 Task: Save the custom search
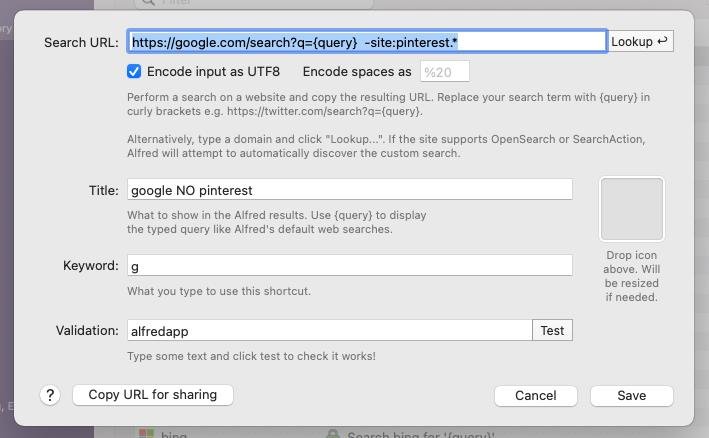point(631,395)
